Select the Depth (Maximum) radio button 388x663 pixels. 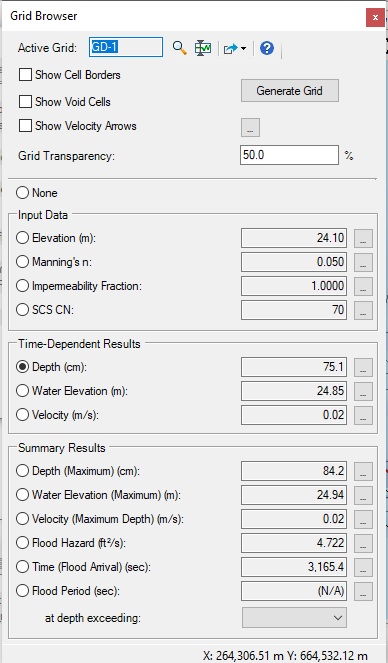coord(22,471)
